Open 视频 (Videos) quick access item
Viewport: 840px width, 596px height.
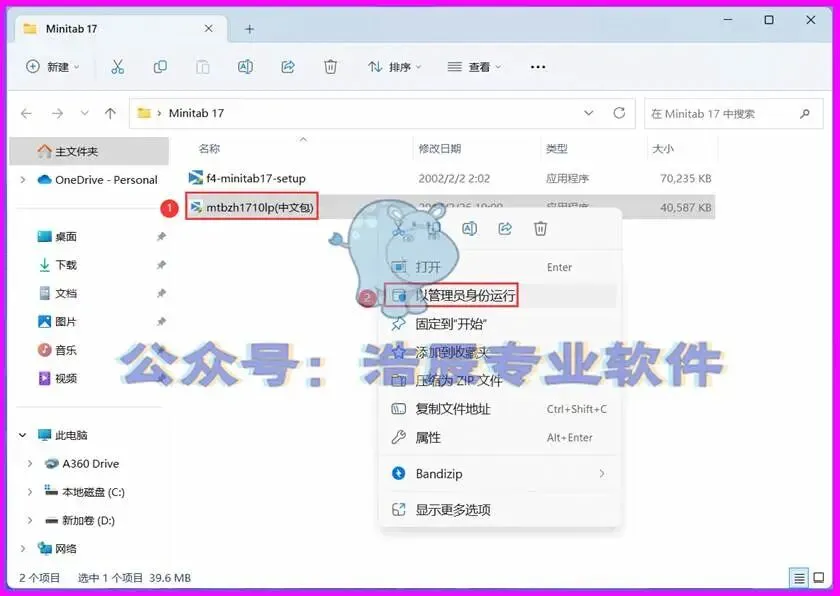click(x=57, y=379)
